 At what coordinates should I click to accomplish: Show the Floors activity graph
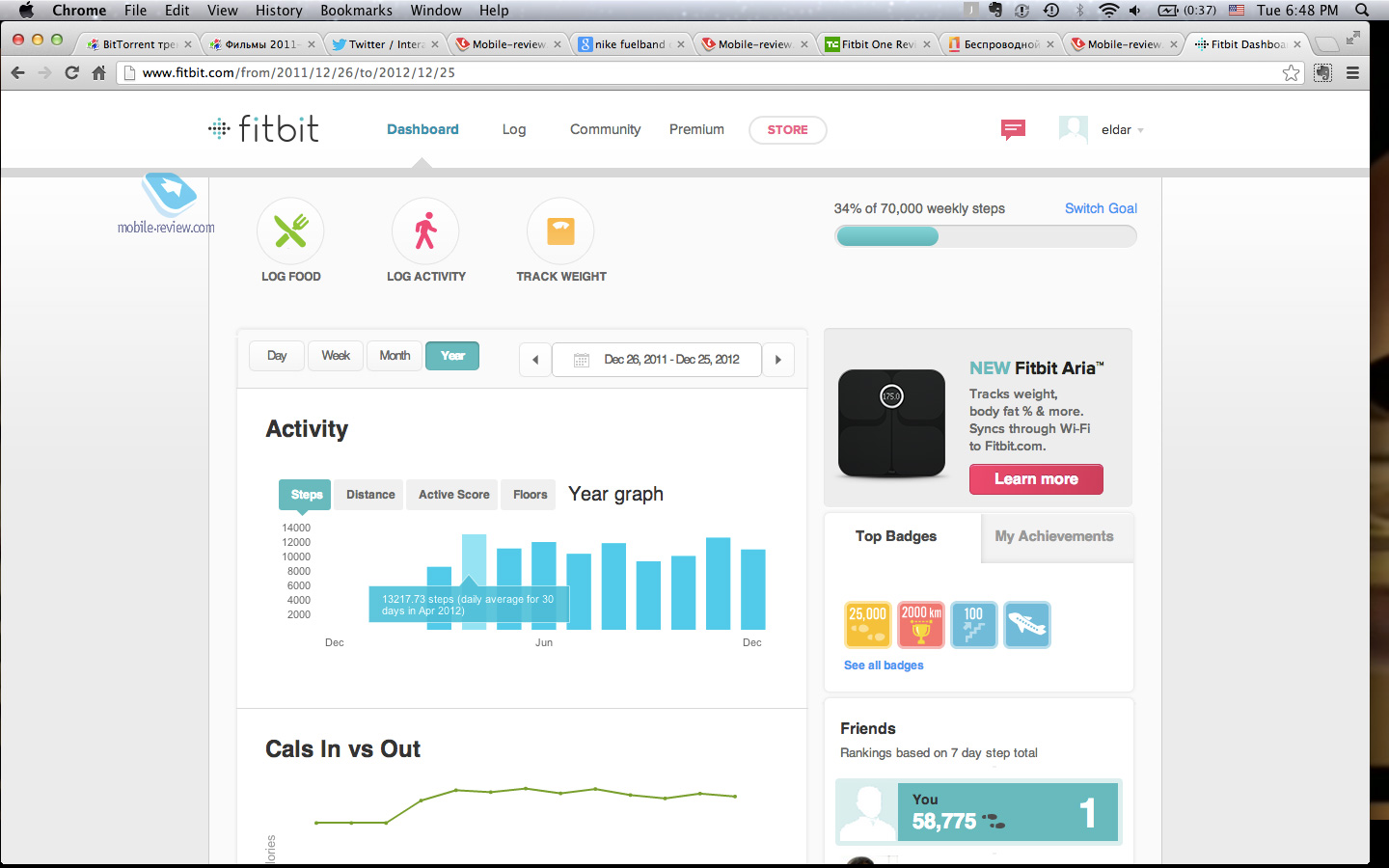tap(530, 495)
